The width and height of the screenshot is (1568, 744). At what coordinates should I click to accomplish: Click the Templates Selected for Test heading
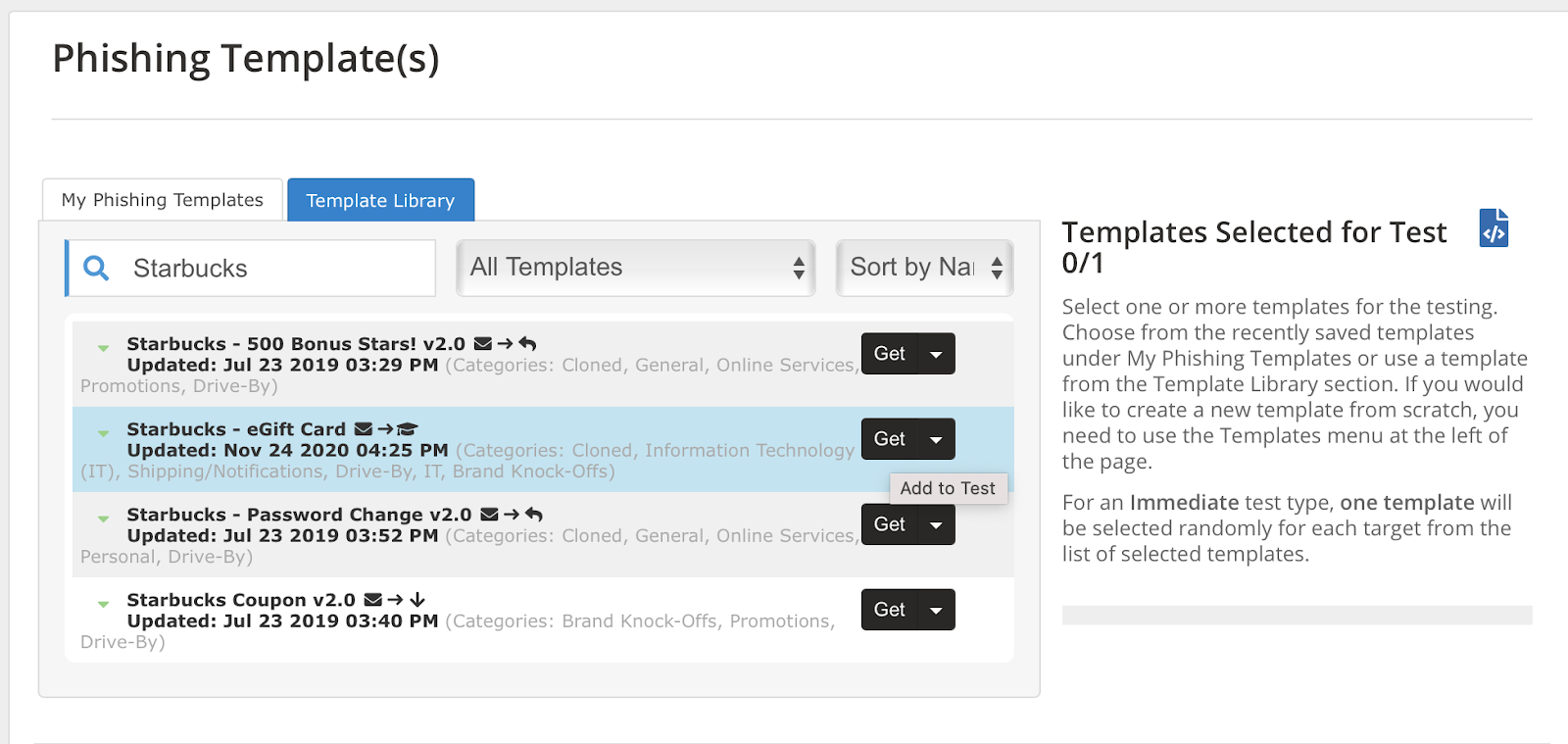pyautogui.click(x=1254, y=247)
